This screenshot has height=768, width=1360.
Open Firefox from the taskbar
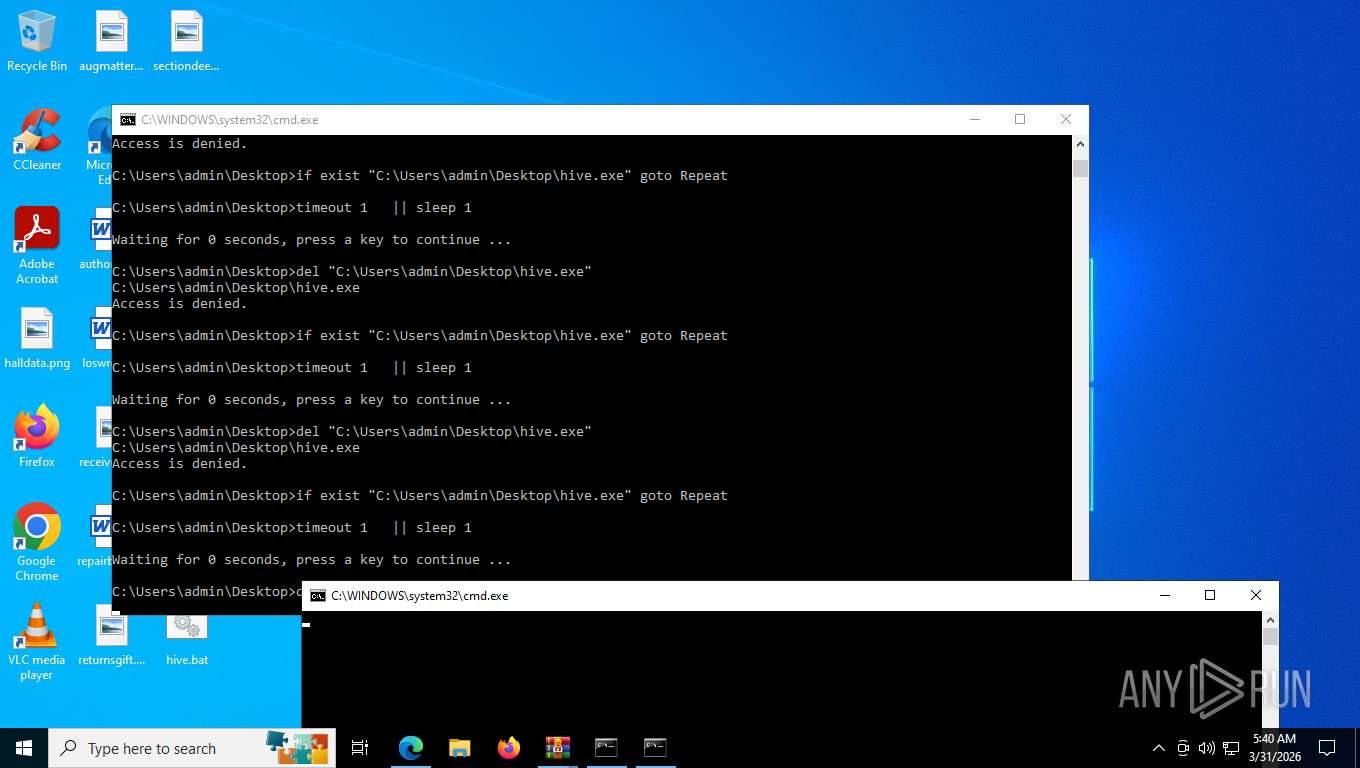[509, 748]
